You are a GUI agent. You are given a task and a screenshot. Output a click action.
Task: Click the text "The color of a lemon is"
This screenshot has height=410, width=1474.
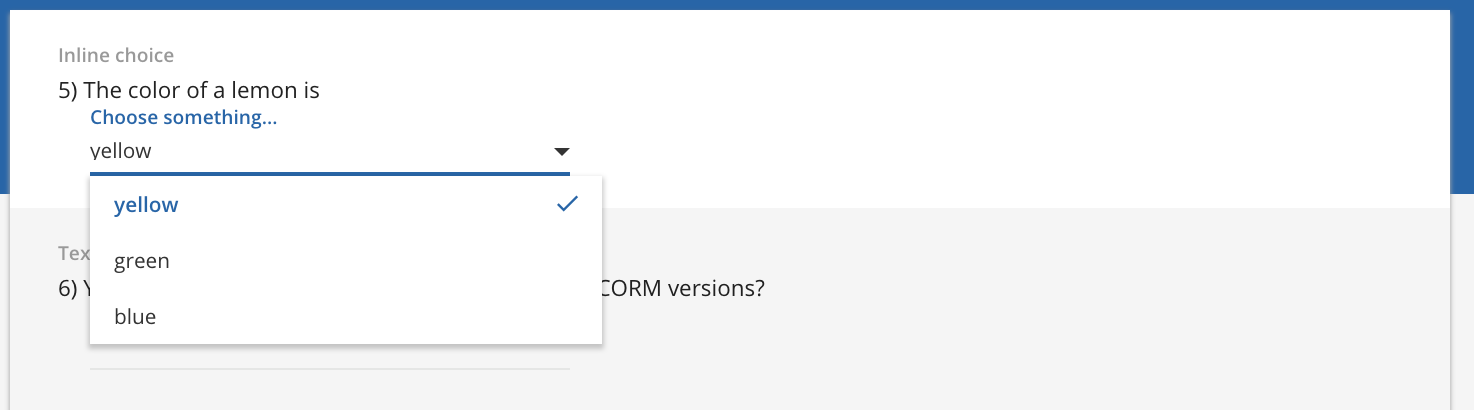[x=202, y=90]
